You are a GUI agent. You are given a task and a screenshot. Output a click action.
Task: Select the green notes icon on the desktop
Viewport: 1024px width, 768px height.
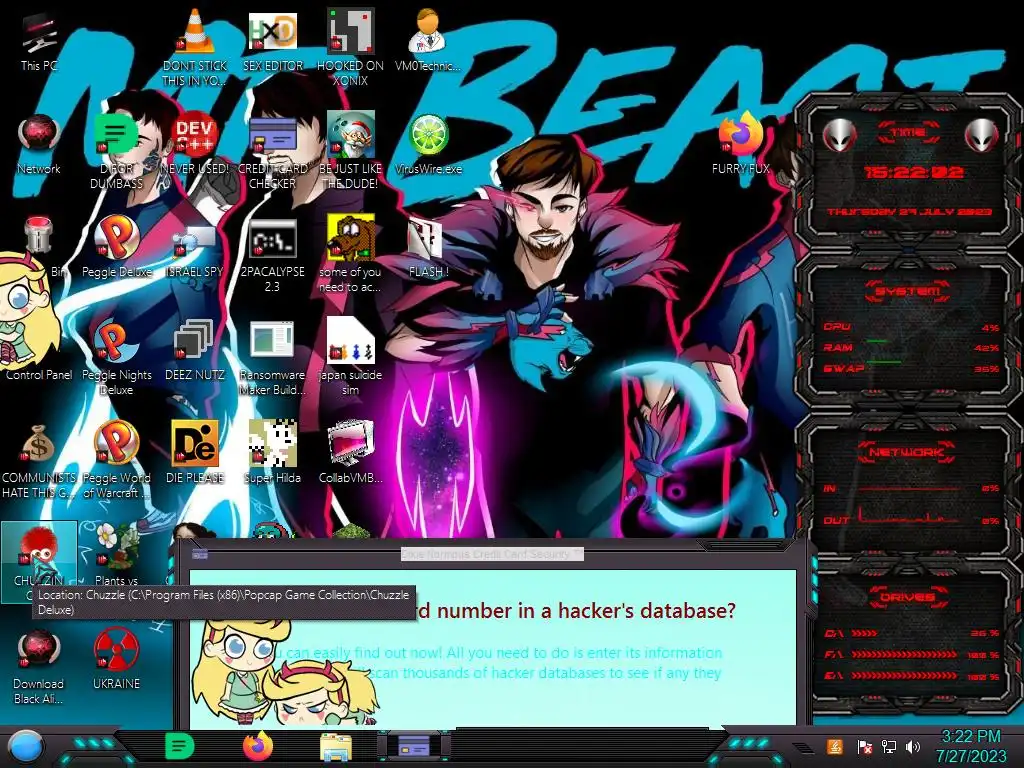116,152
